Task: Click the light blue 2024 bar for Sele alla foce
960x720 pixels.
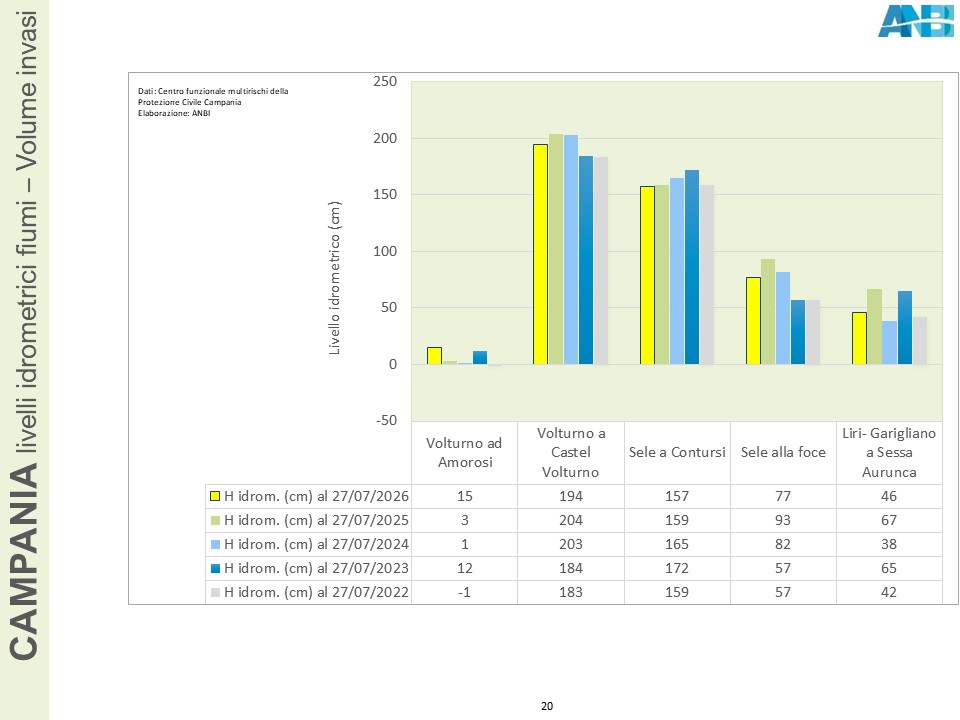Action: pos(783,318)
